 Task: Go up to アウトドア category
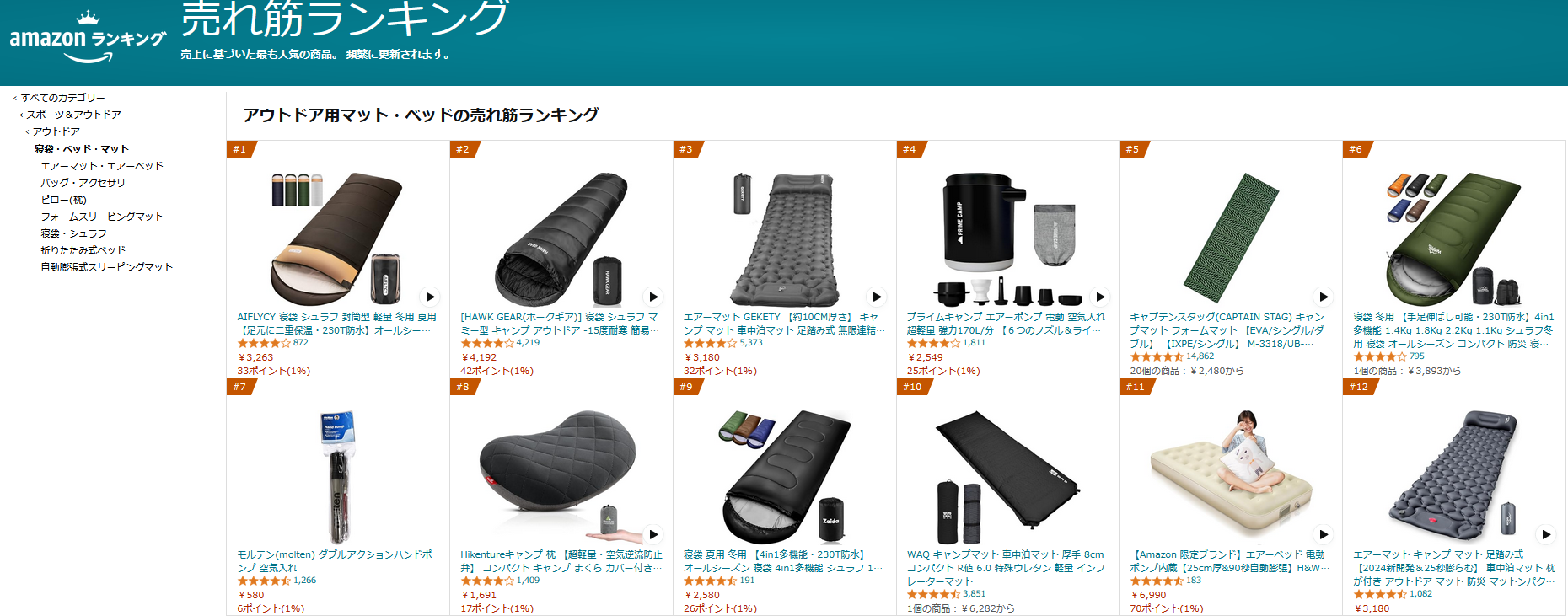(x=56, y=131)
